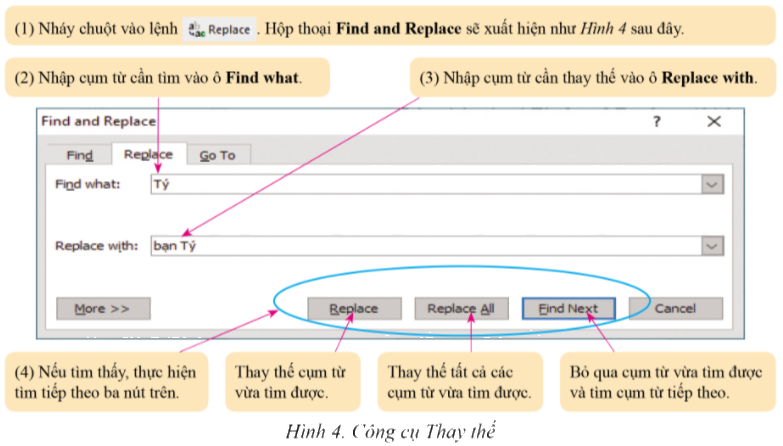Click the caption 'Hình 4. Công cụ Thay thế'
Image resolution: width=783 pixels, height=446 pixels.
(391, 432)
